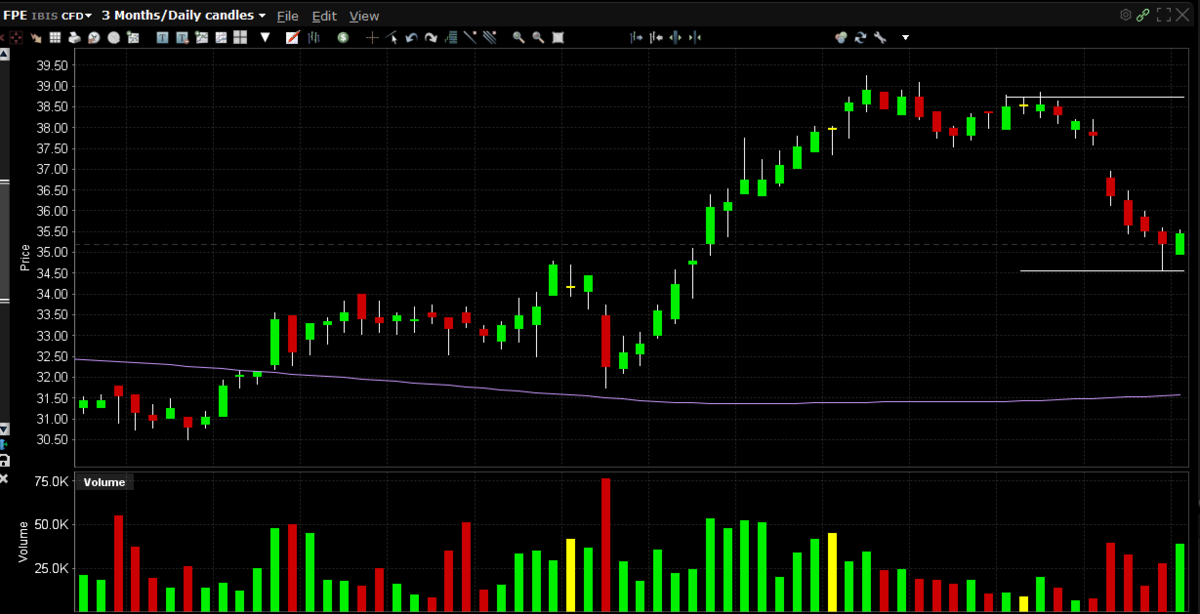Select the crosshair cursor tool
Viewport: 1200px width, 614px height.
(372, 38)
